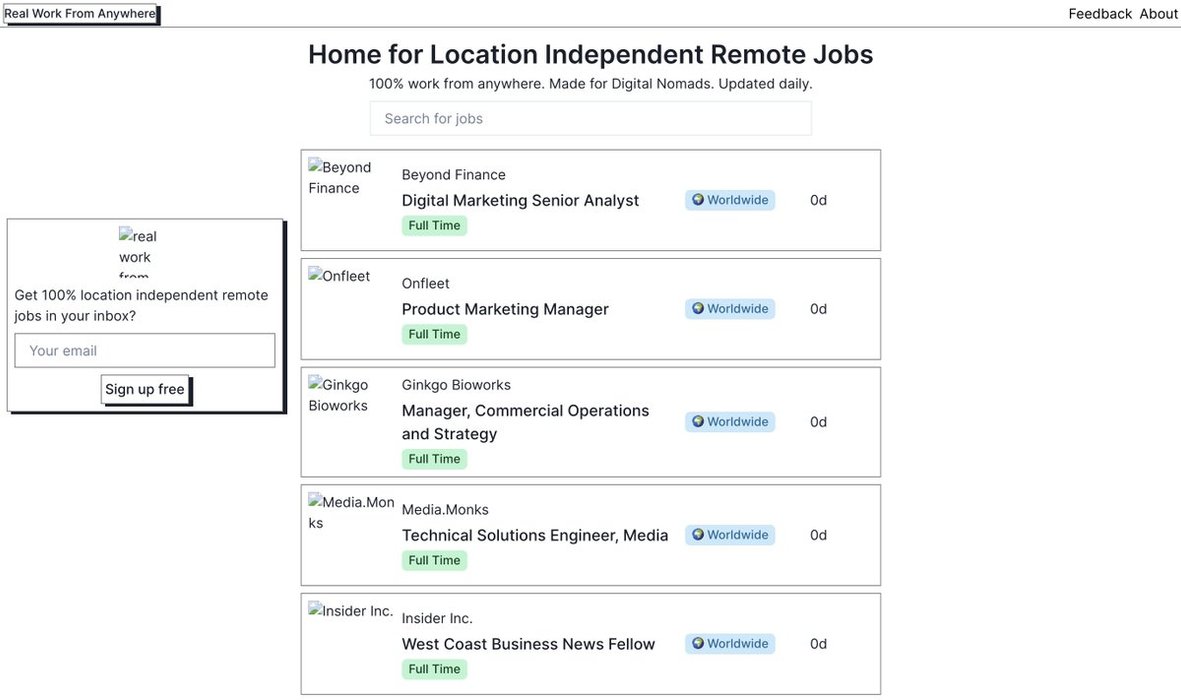This screenshot has height=700, width=1181.
Task: Click the Ginkgo Bioworks logo image
Action: (x=339, y=395)
